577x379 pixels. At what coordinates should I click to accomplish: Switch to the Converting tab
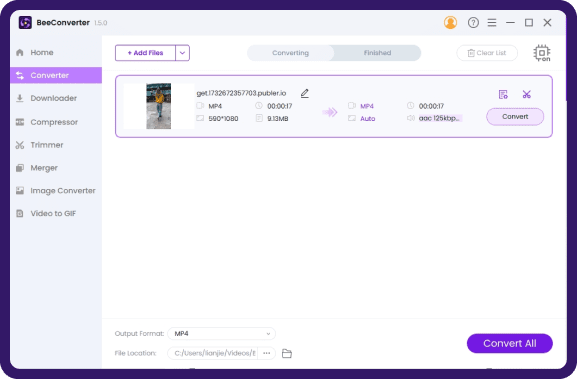290,53
